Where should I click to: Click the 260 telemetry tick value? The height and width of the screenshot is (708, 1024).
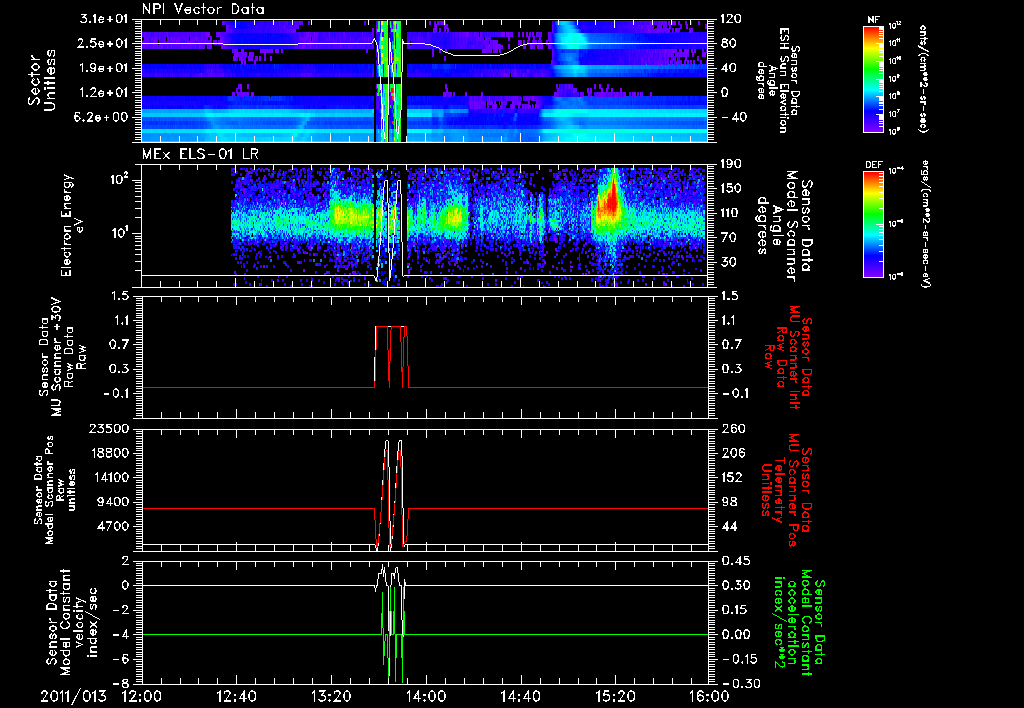(730, 429)
